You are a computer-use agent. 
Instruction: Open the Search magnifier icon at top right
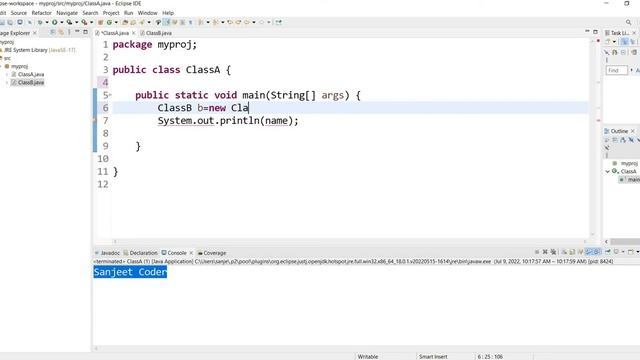tap(629, 22)
